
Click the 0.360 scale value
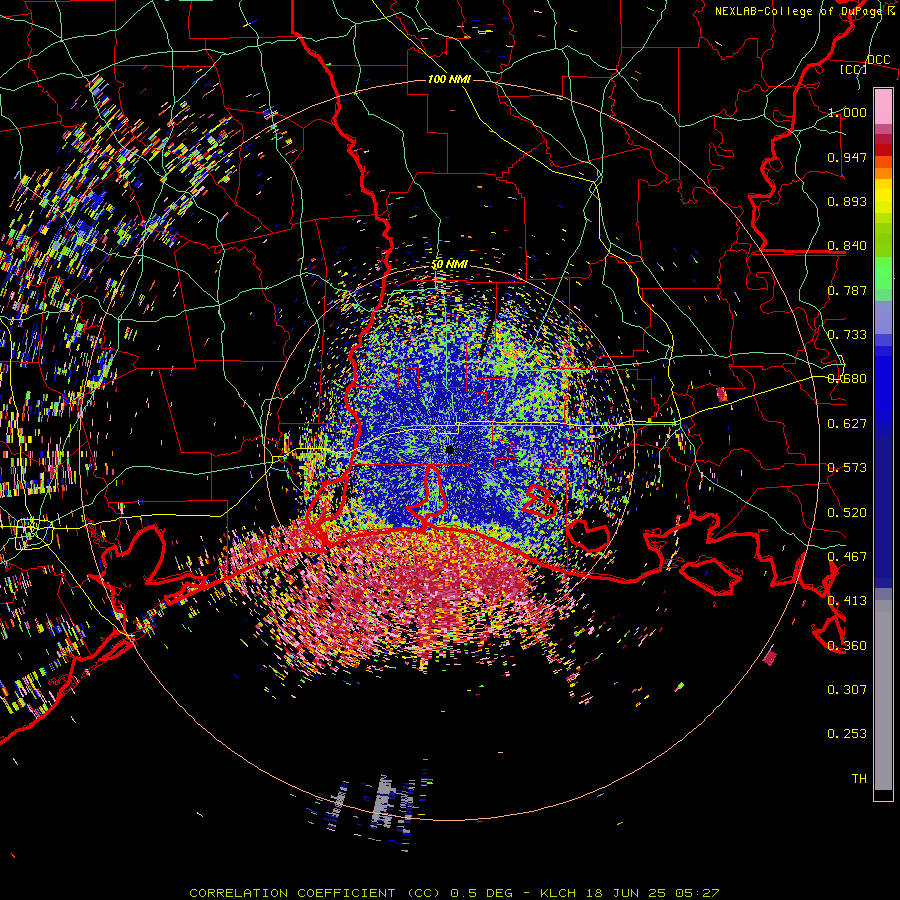(x=847, y=646)
